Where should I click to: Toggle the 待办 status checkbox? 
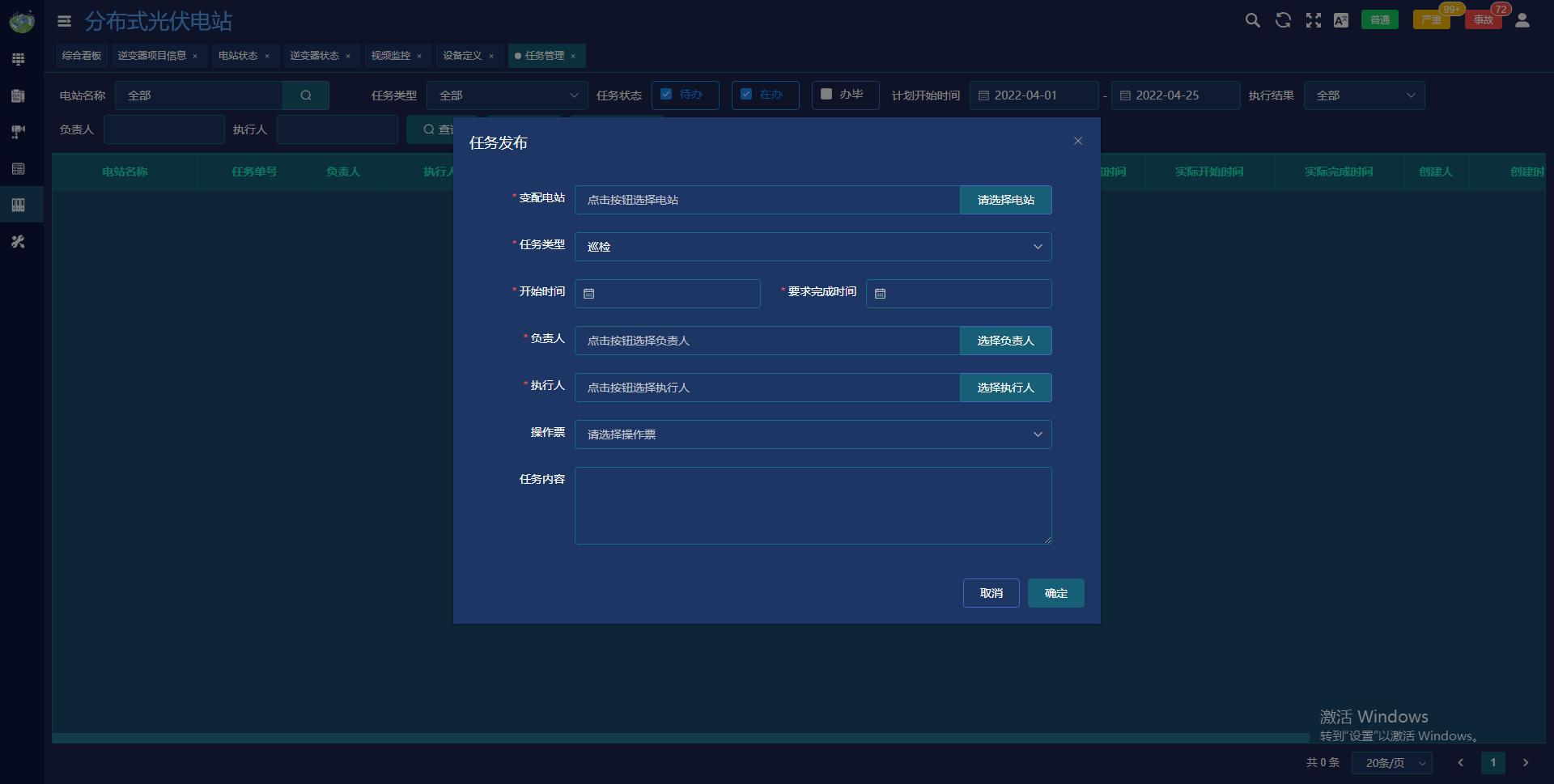[x=666, y=94]
